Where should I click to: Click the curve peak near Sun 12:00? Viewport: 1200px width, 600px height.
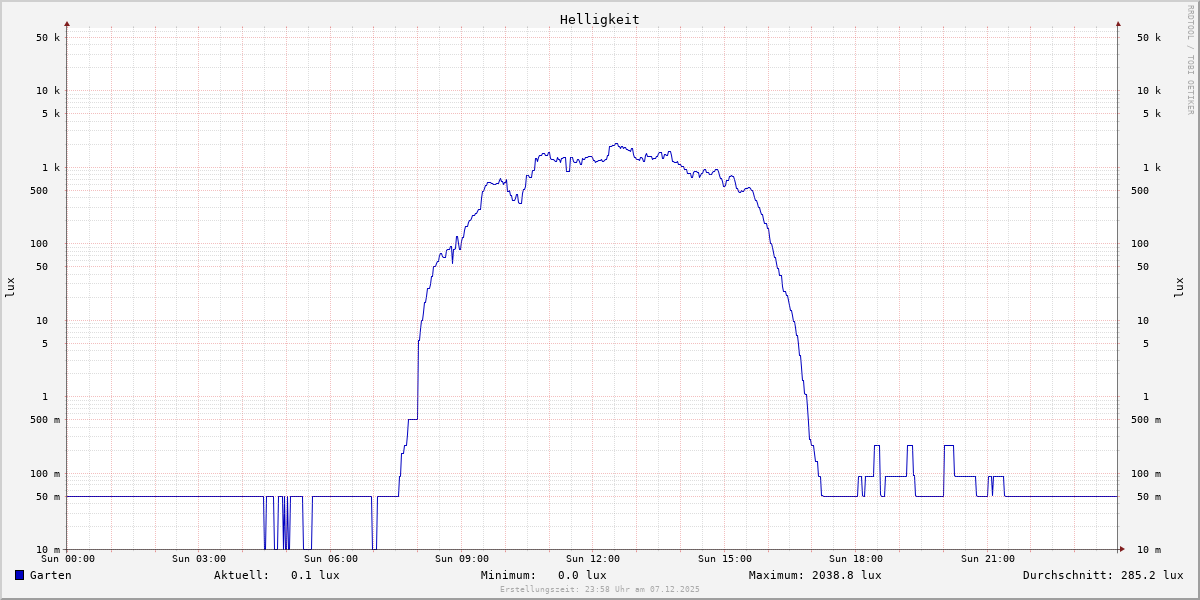point(616,144)
